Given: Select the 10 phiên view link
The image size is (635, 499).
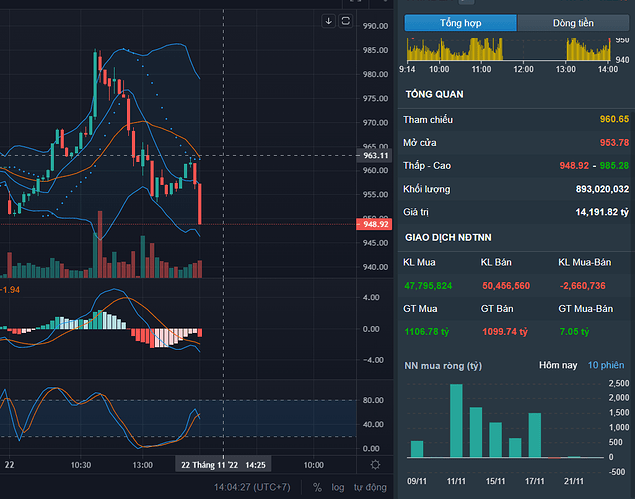Looking at the screenshot, I should (x=606, y=365).
